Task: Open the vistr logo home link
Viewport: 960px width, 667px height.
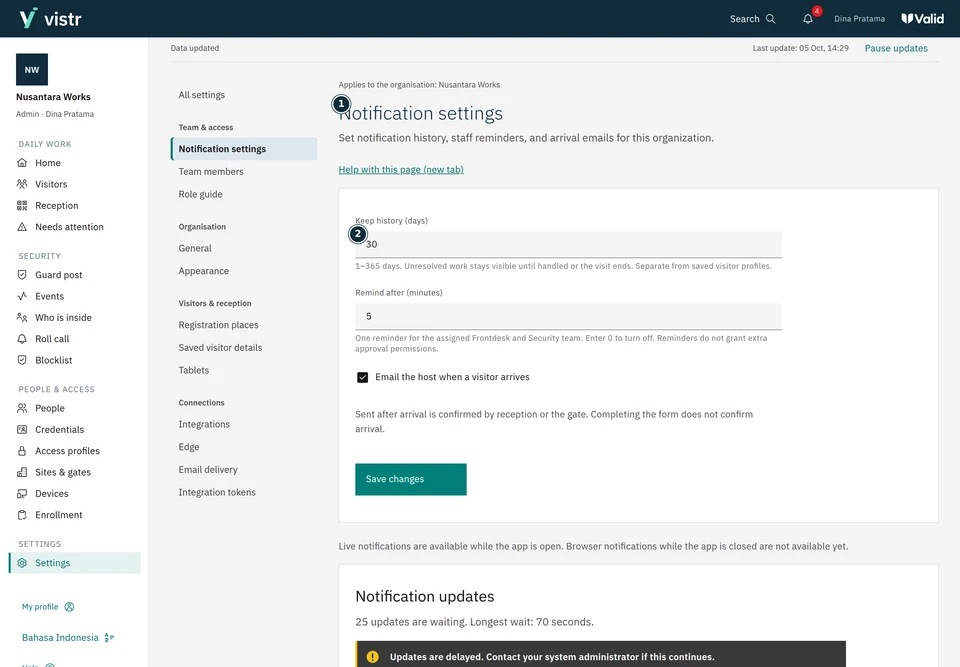Action: tap(50, 18)
